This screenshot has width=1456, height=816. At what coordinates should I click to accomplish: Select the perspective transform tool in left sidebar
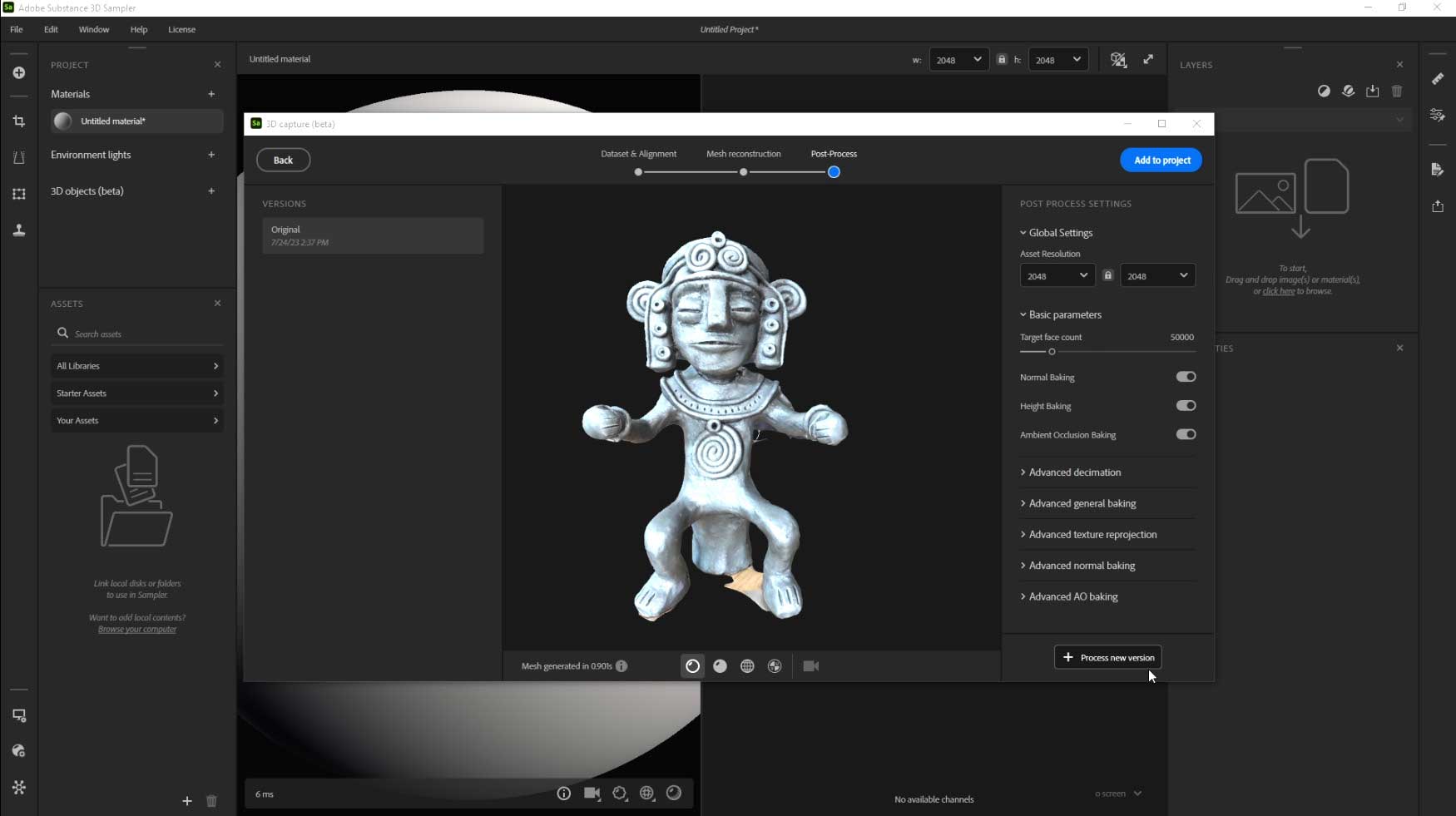click(18, 157)
